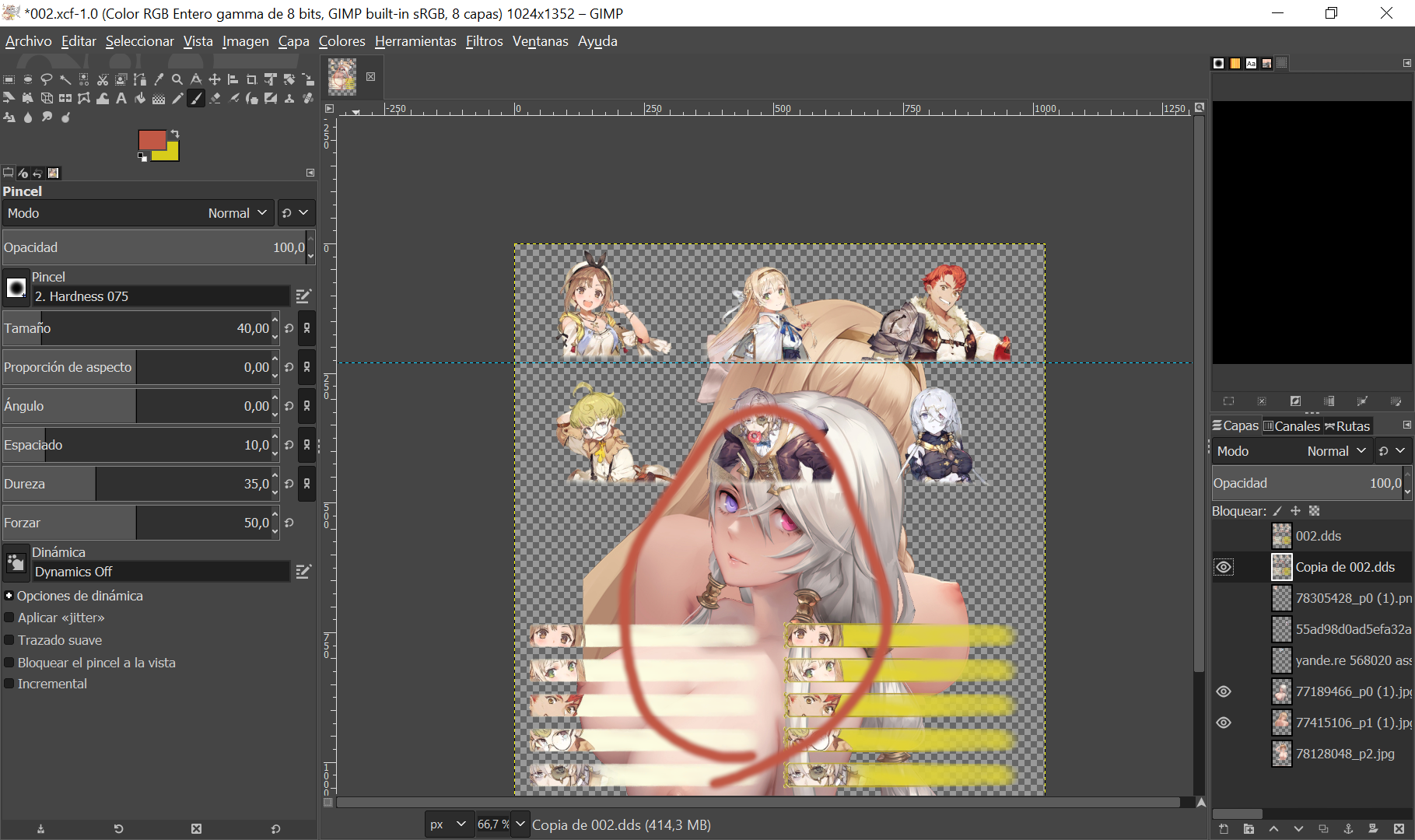Open the Pincel paint Modo dropdown
Screen dimensions: 1415x840
pyautogui.click(x=138, y=213)
